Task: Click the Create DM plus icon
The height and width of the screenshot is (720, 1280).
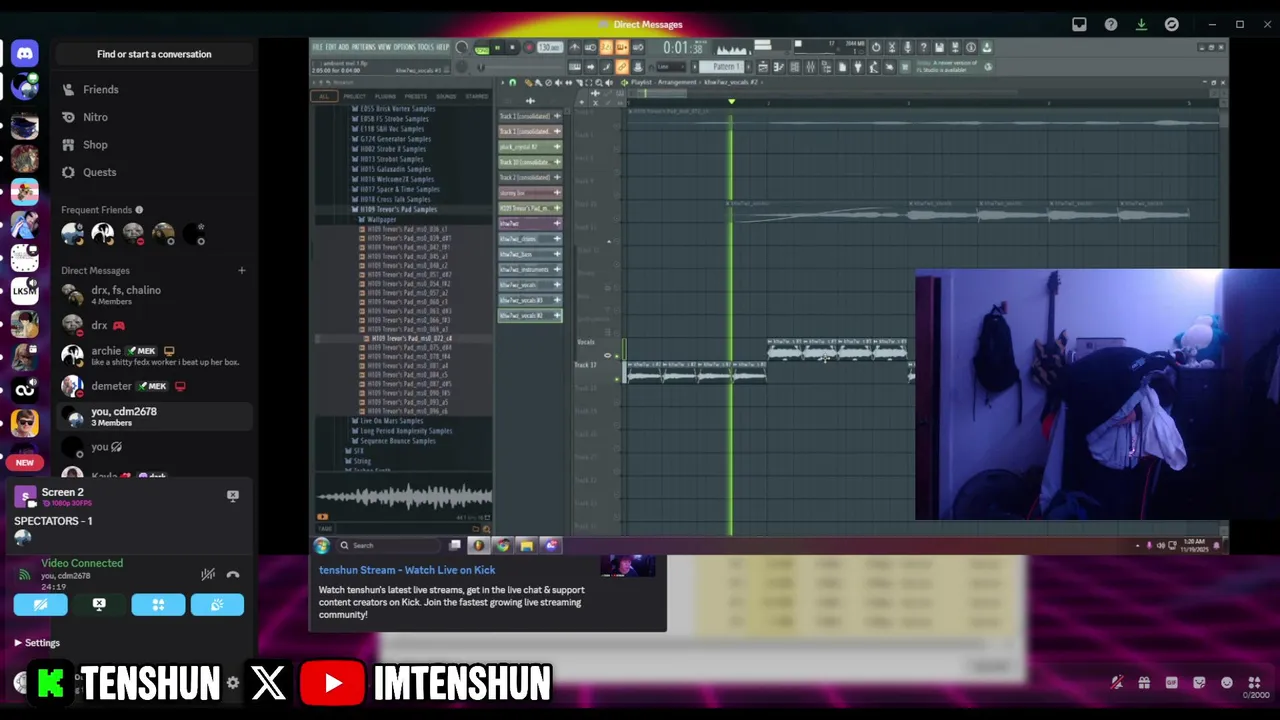Action: [241, 270]
